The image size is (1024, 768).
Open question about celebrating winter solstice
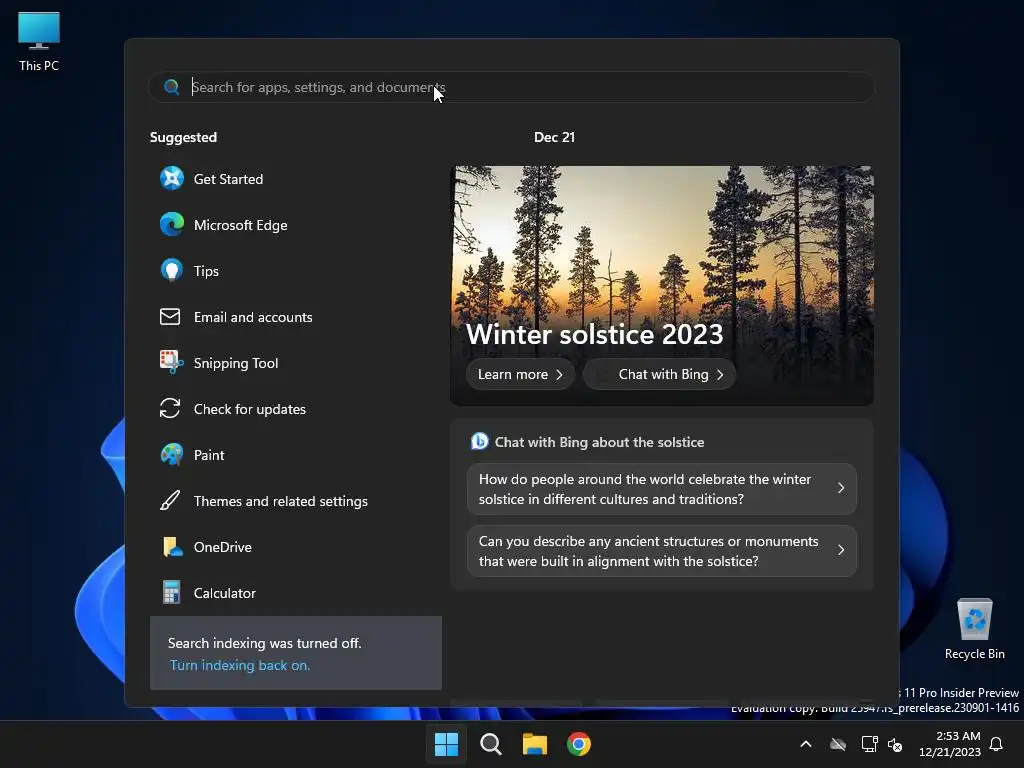(x=662, y=489)
